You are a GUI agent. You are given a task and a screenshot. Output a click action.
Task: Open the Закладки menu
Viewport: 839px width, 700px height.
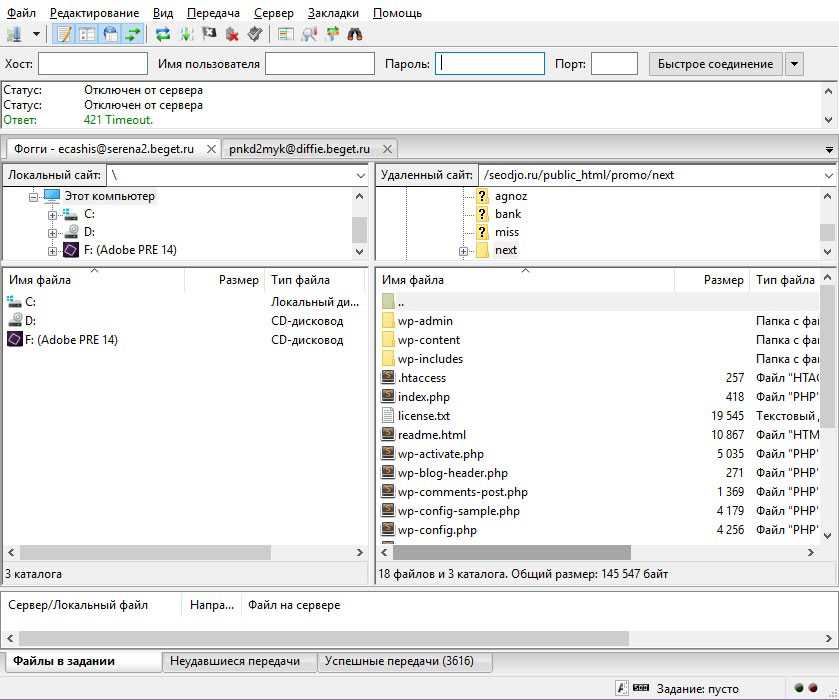pyautogui.click(x=333, y=13)
